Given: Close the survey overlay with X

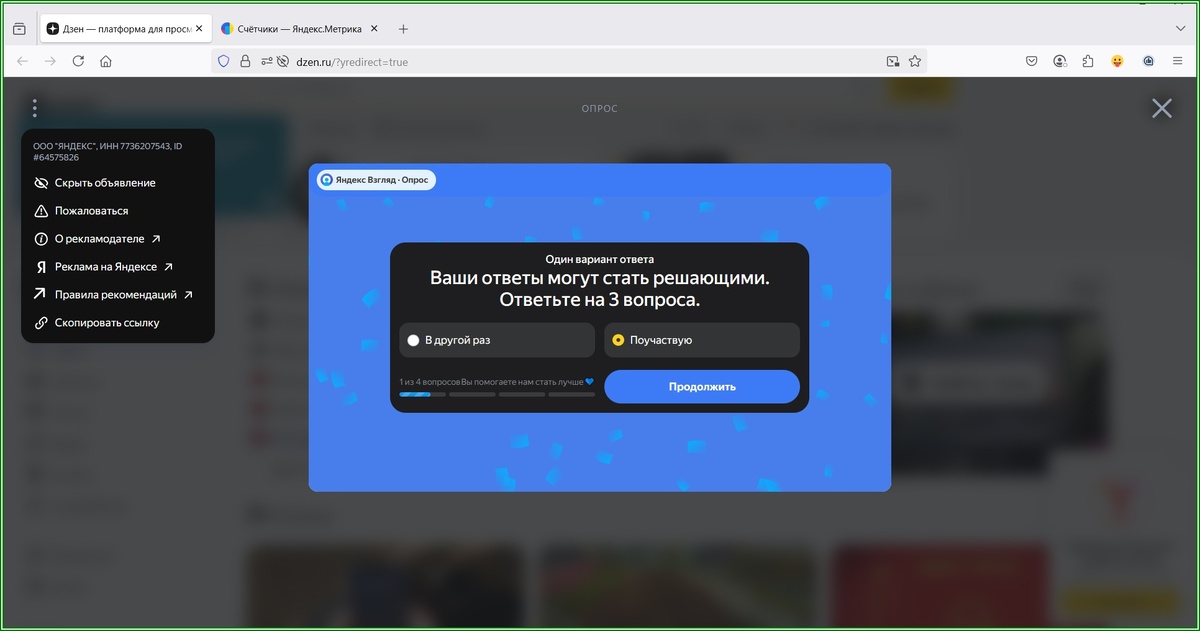Looking at the screenshot, I should tap(1161, 108).
